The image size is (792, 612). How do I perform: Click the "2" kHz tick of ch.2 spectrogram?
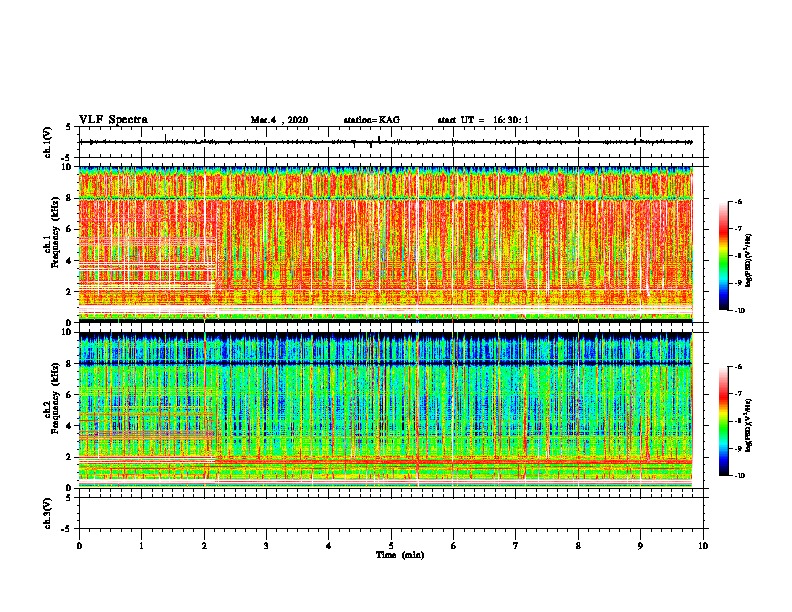(70, 457)
